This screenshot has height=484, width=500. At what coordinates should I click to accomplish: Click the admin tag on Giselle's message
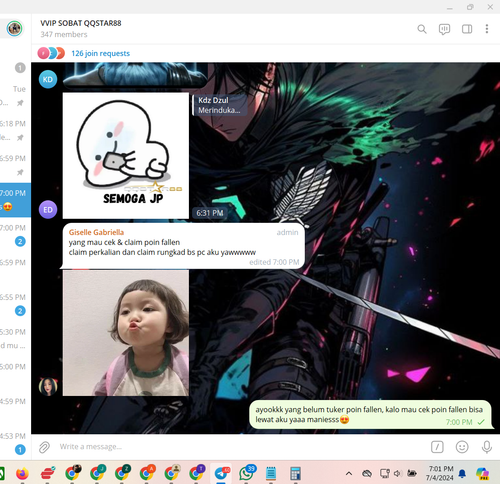[x=287, y=233]
